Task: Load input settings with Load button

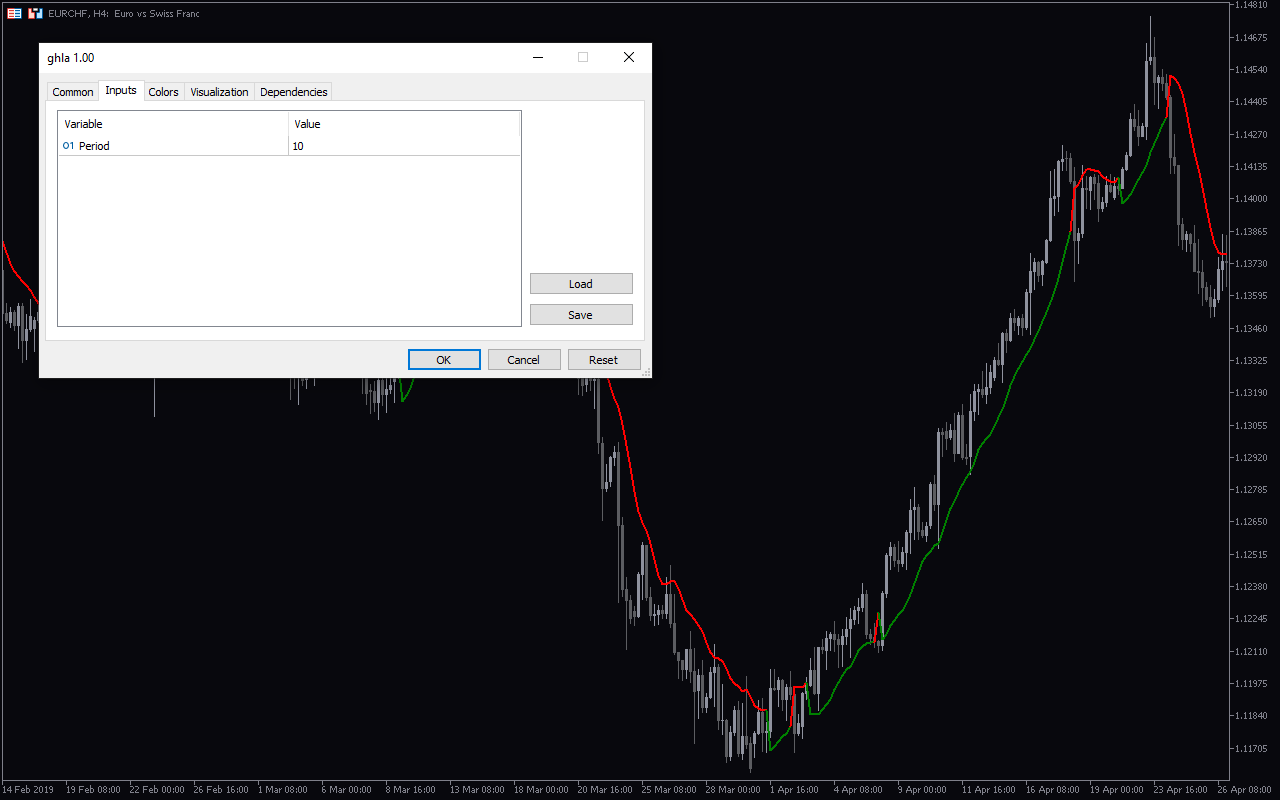Action: pos(581,284)
